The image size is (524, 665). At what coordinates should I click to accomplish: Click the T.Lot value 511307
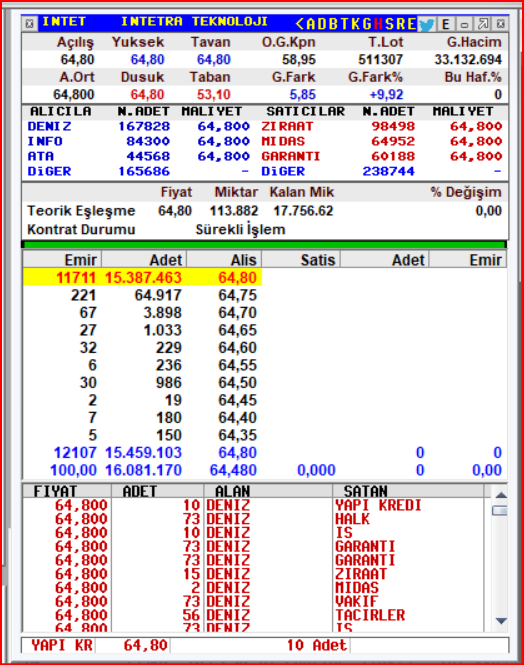[380, 60]
